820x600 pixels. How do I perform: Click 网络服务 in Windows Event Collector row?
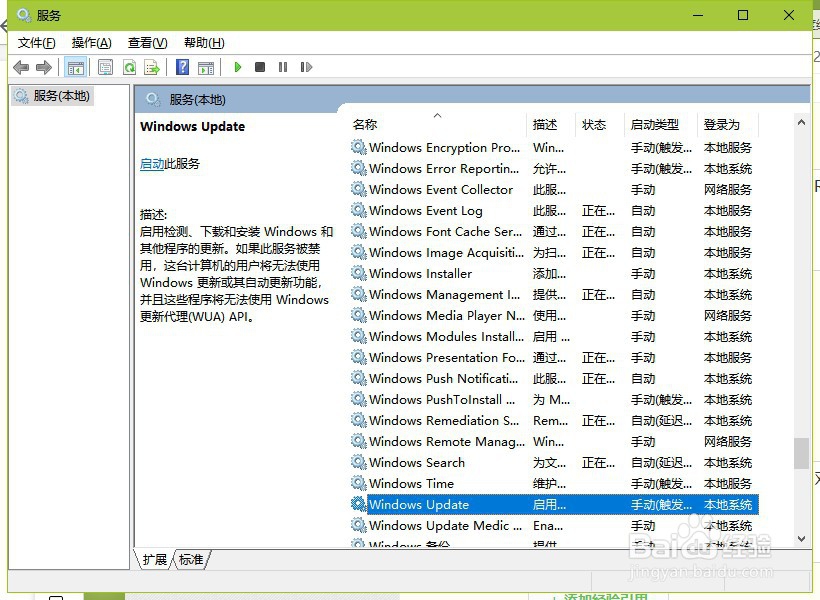[x=727, y=190]
